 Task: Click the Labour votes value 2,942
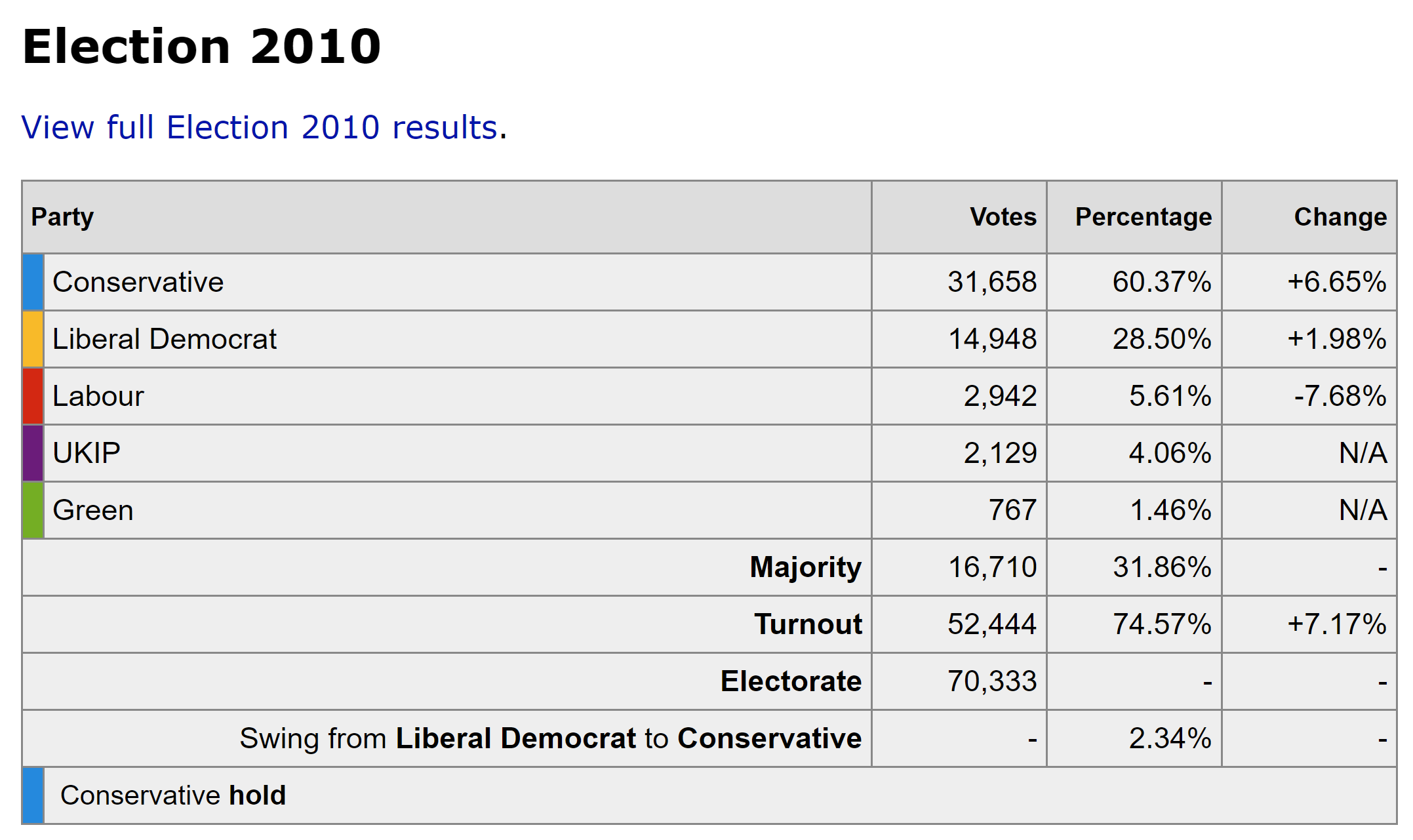pyautogui.click(x=1000, y=396)
